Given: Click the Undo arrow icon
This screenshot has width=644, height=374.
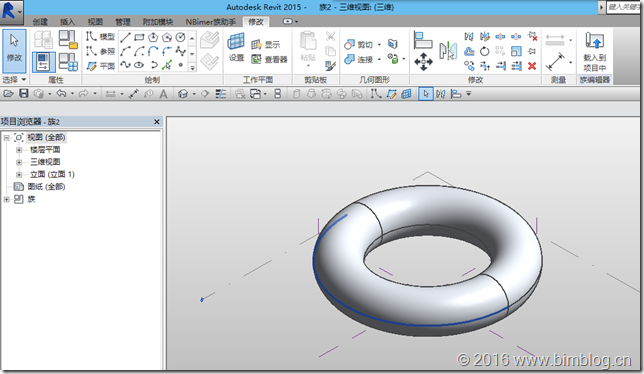Looking at the screenshot, I should point(61,94).
